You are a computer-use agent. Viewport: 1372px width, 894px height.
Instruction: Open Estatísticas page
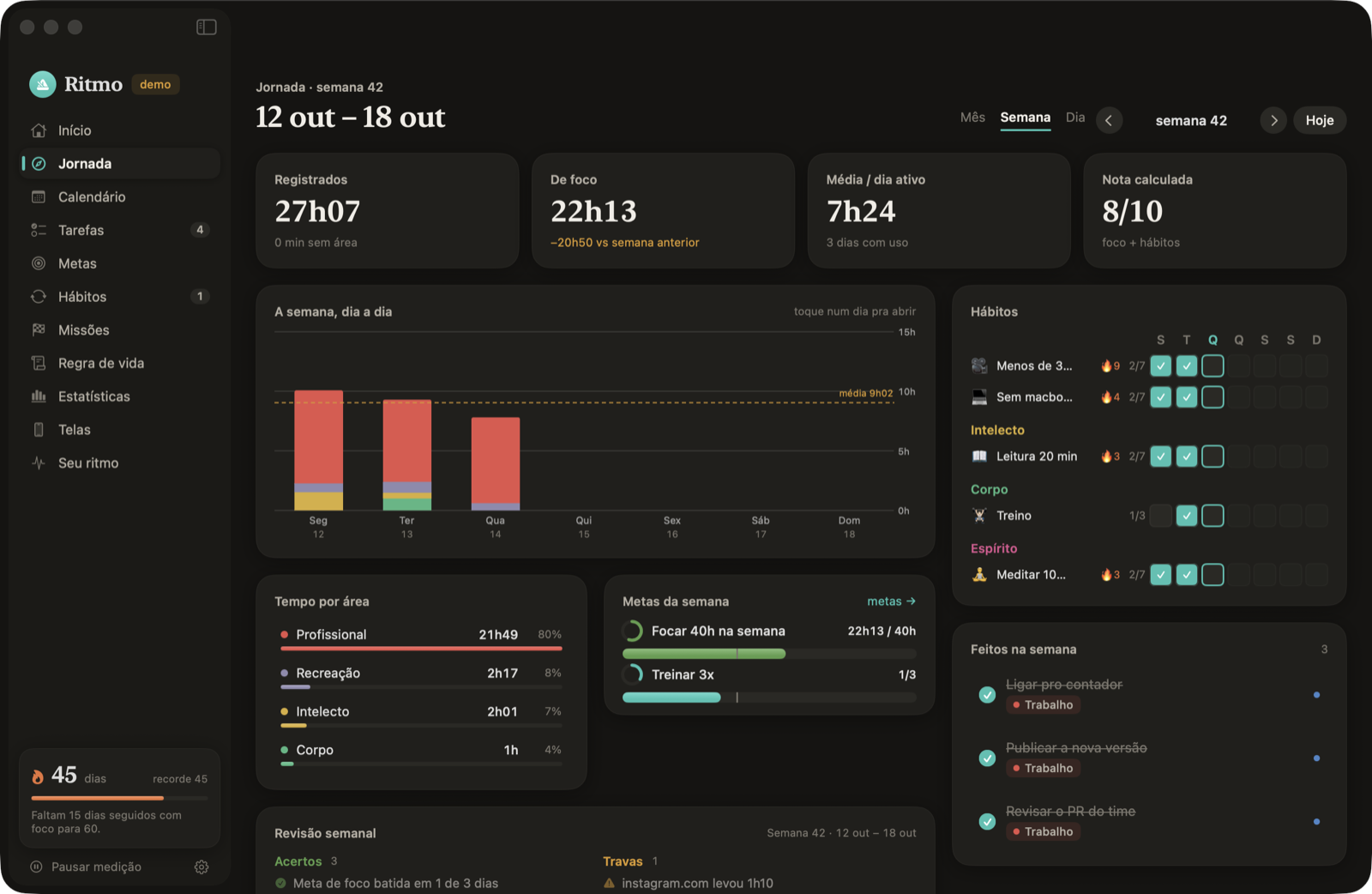click(121, 396)
